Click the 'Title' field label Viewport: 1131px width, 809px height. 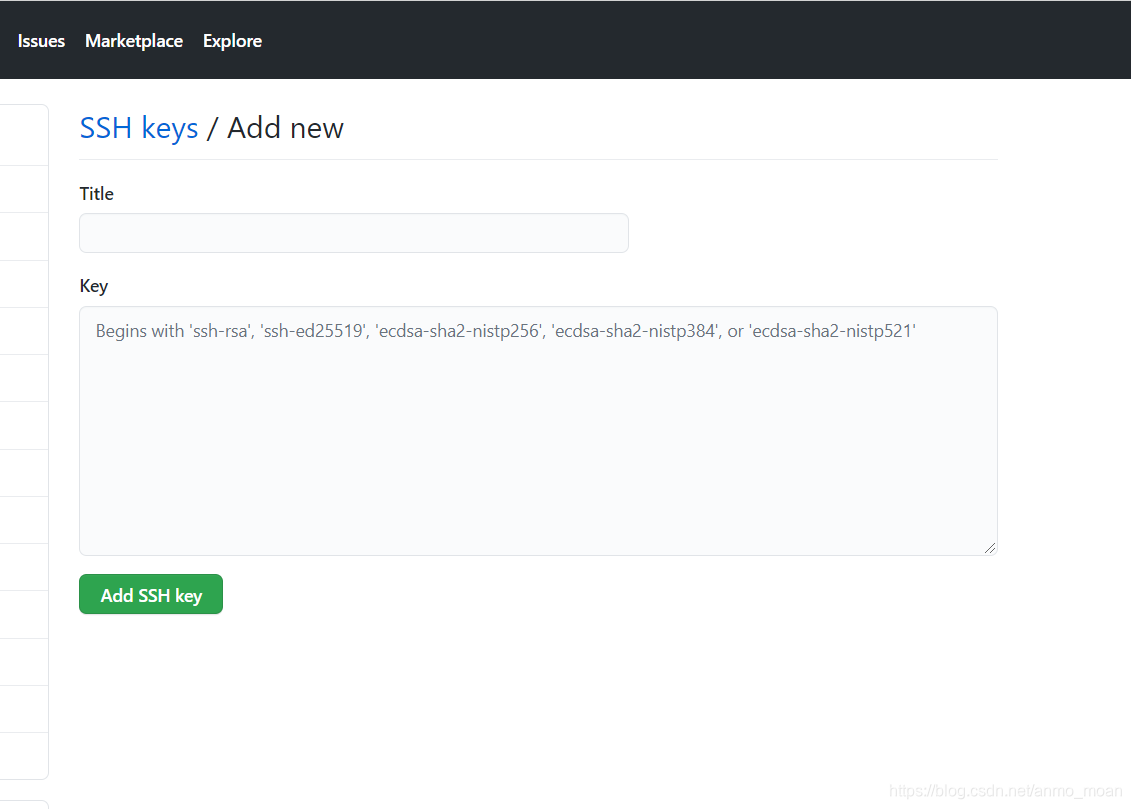pos(97,193)
